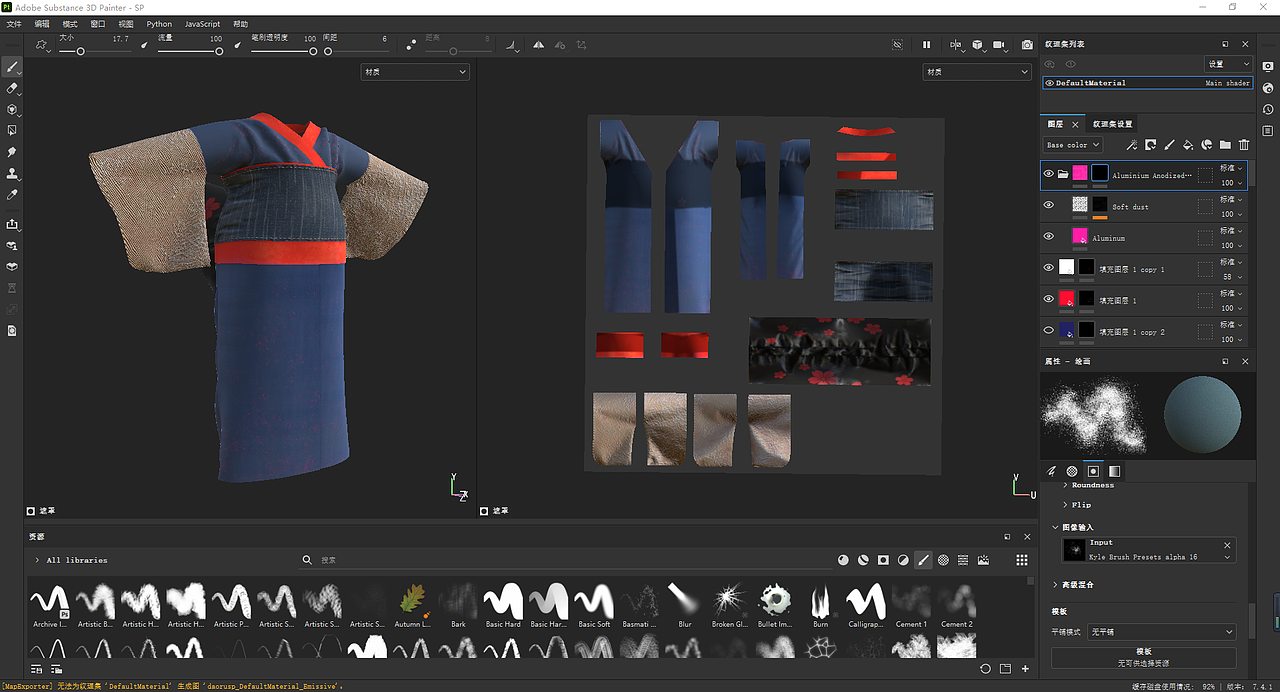Create new folder in the Layers panel
Screen dimensions: 1280x692
(x=1225, y=145)
